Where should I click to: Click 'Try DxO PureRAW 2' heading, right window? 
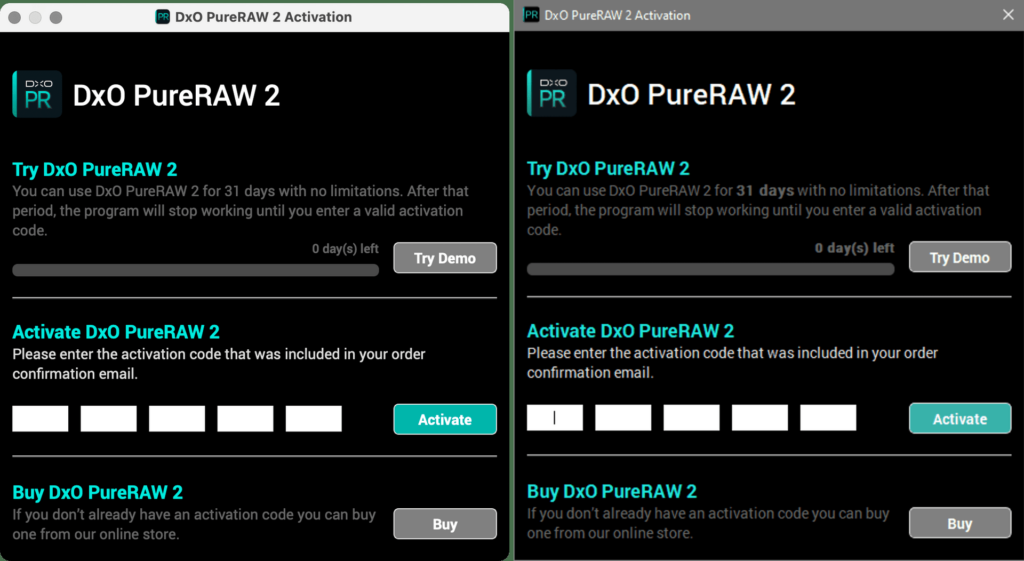pos(609,168)
